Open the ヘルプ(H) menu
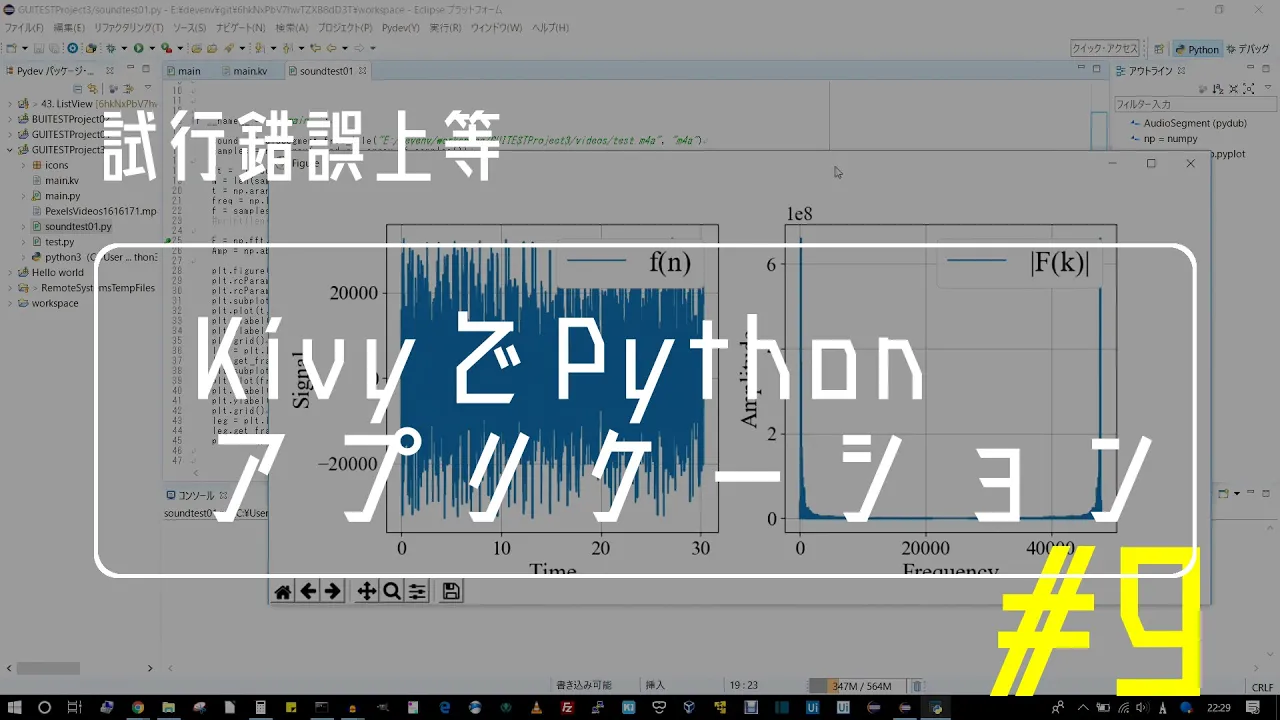The width and height of the screenshot is (1280, 720). 550,27
